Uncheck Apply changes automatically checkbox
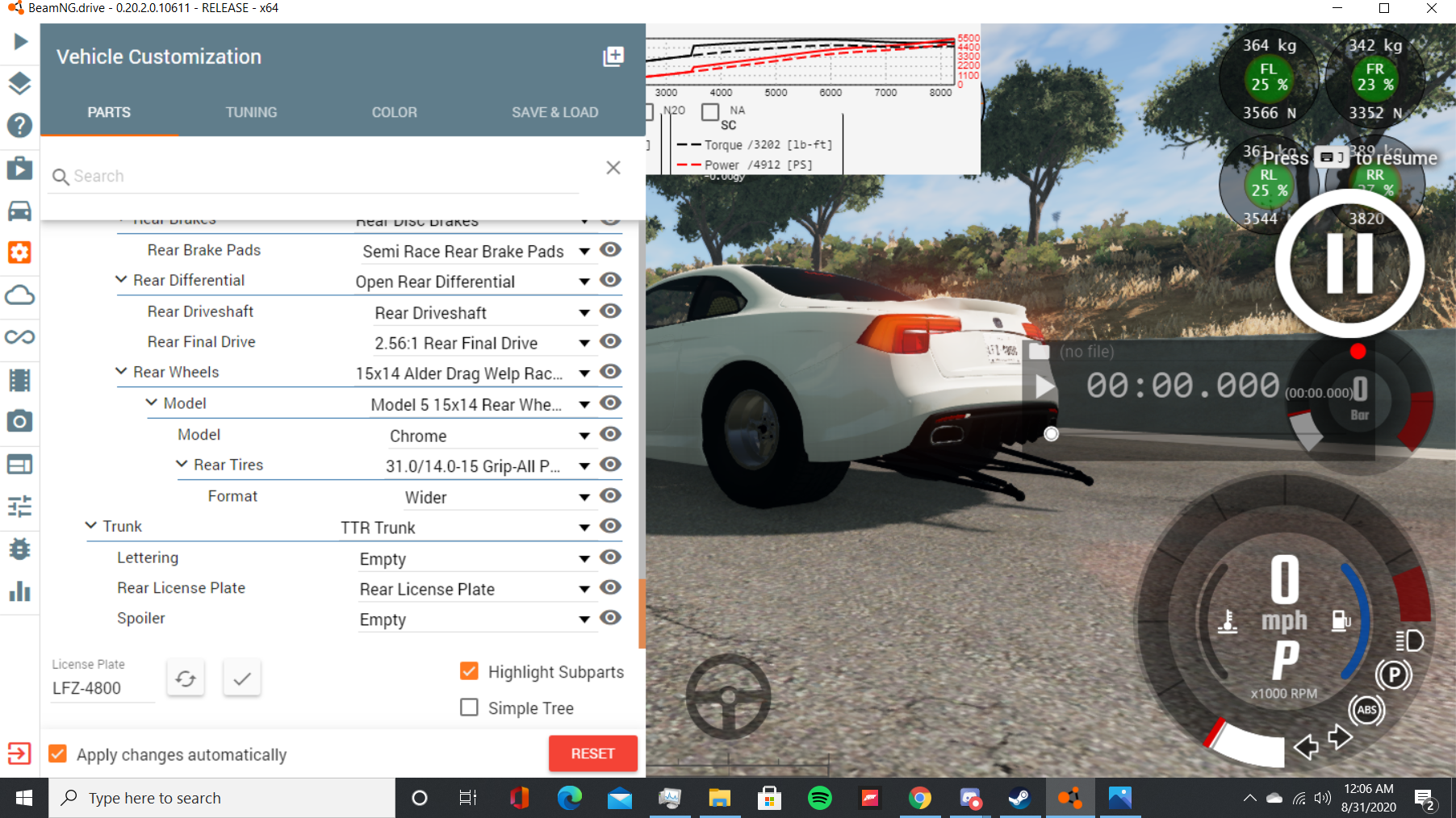Screen dimensions: 1456x818 (57, 753)
